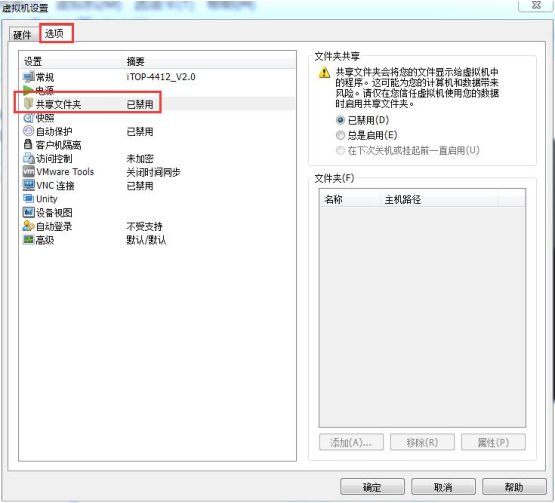
Task: Click the yellow warning triangle icon
Action: tap(324, 73)
